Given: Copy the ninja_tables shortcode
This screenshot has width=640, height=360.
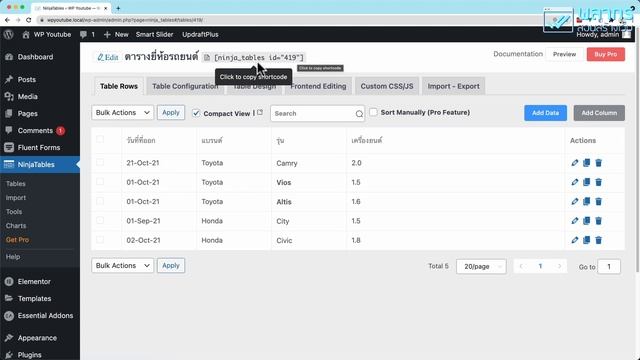Looking at the screenshot, I should (258, 58).
